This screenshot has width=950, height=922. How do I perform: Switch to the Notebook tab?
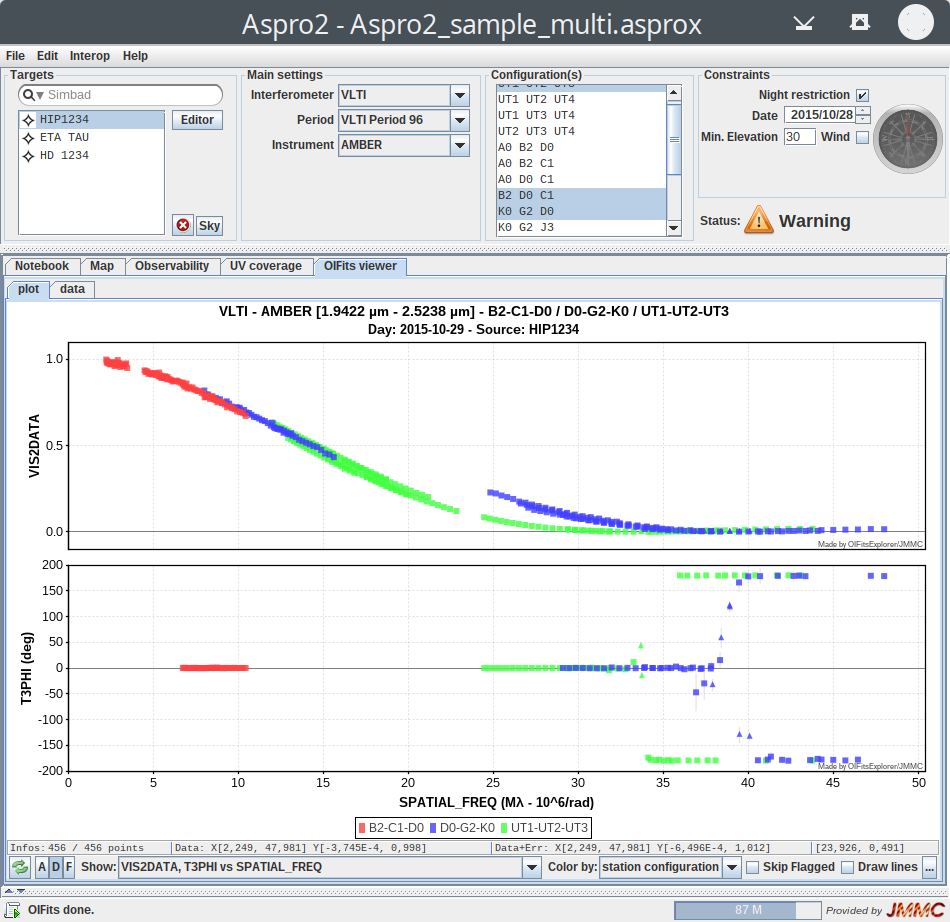(42, 266)
